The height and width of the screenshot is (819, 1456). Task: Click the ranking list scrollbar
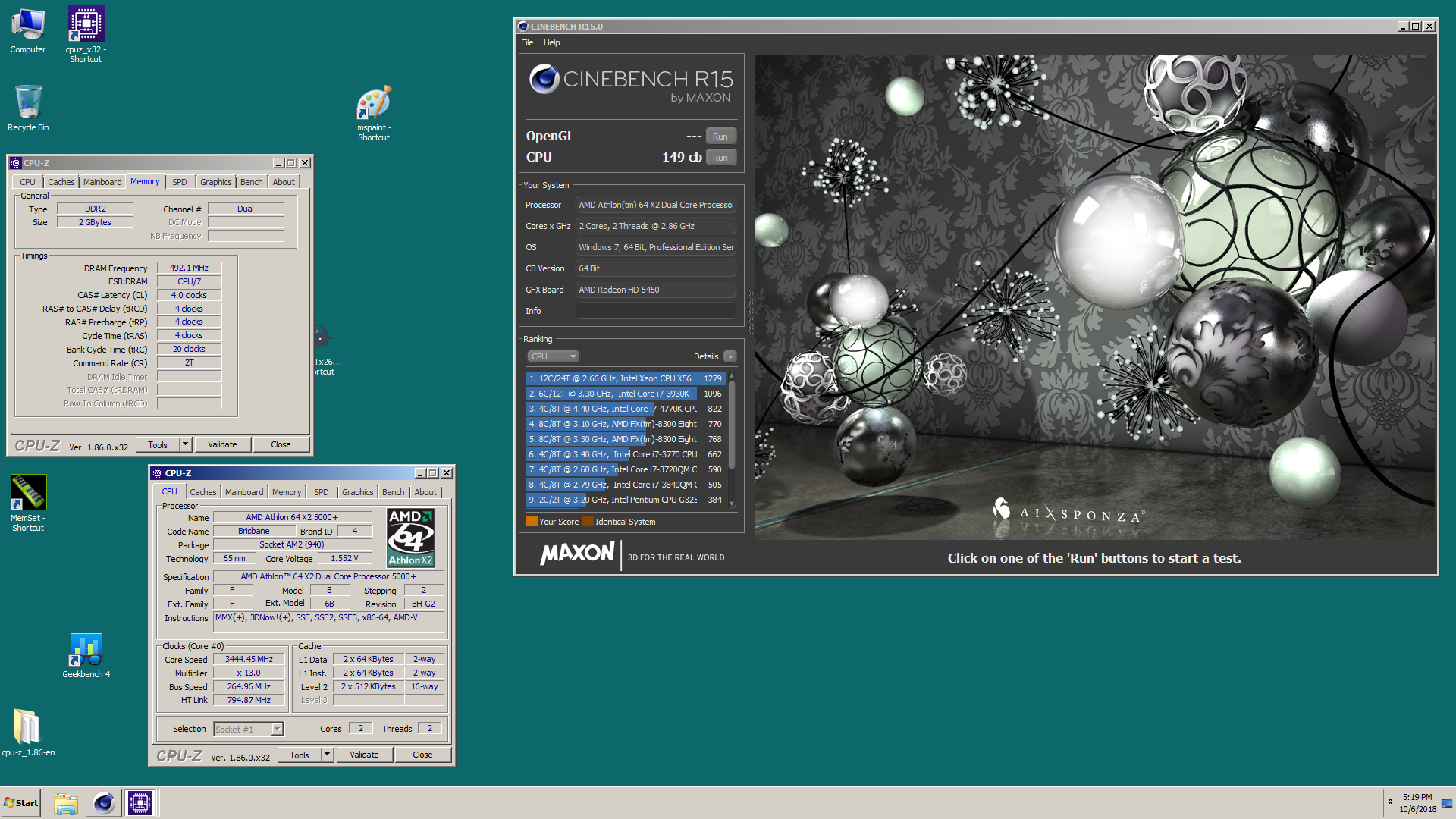732,425
